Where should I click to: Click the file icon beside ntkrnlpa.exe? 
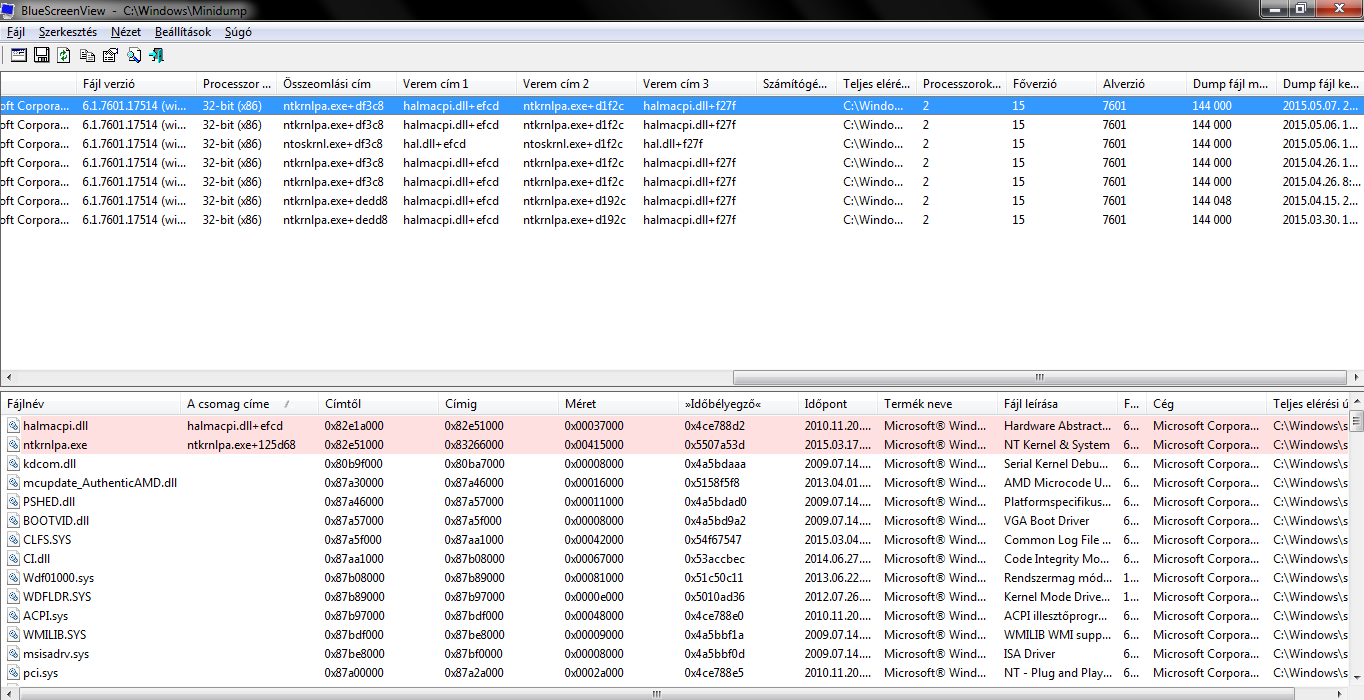(14, 445)
